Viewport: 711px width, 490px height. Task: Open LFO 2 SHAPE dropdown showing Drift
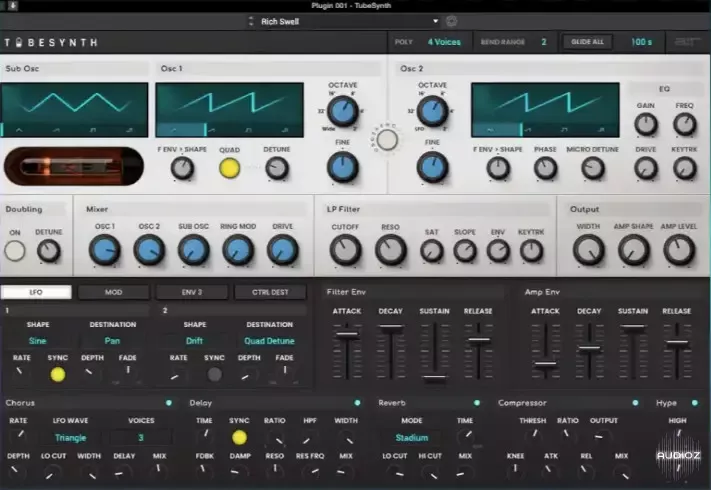pos(195,341)
